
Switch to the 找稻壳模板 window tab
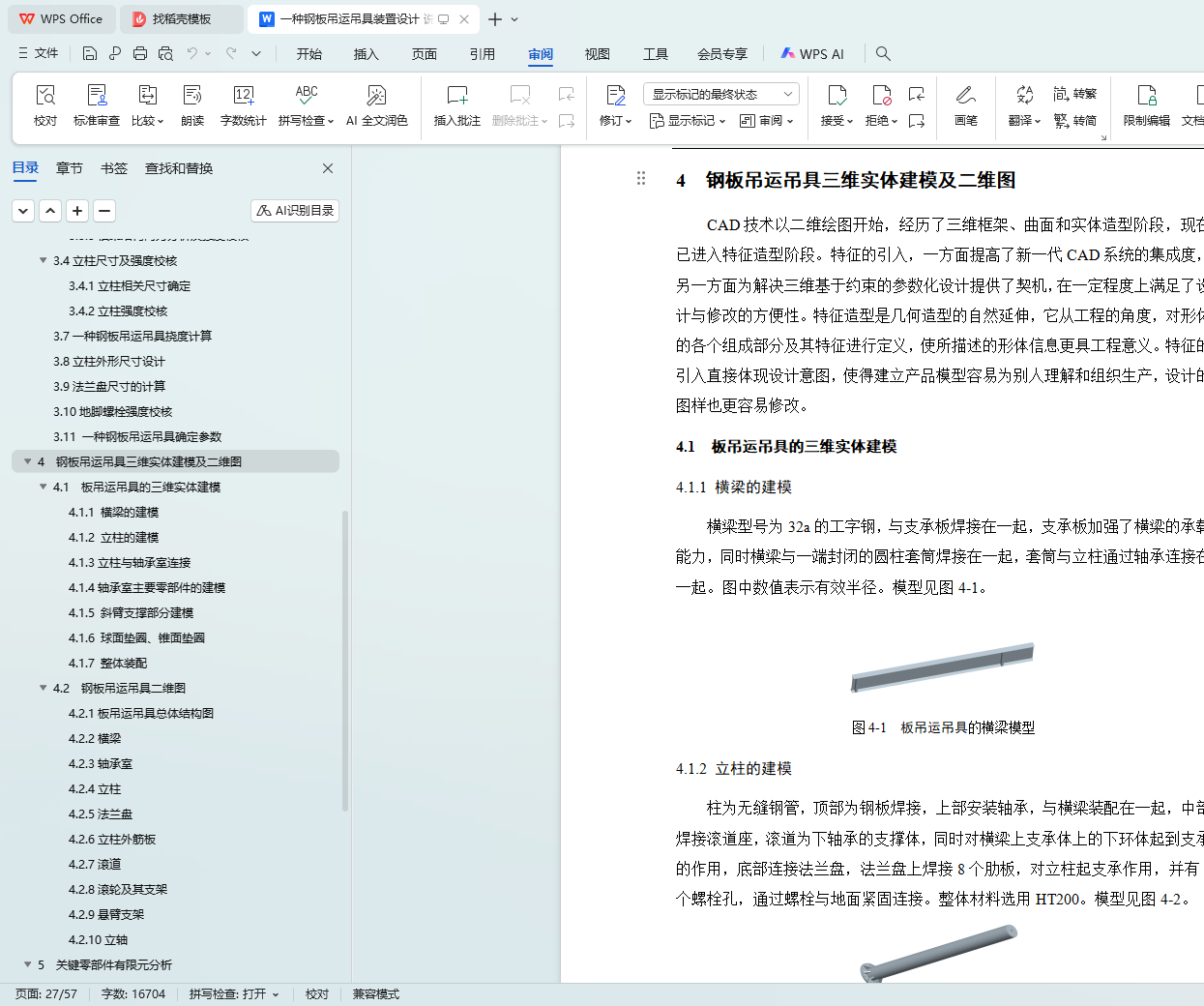pos(182,18)
